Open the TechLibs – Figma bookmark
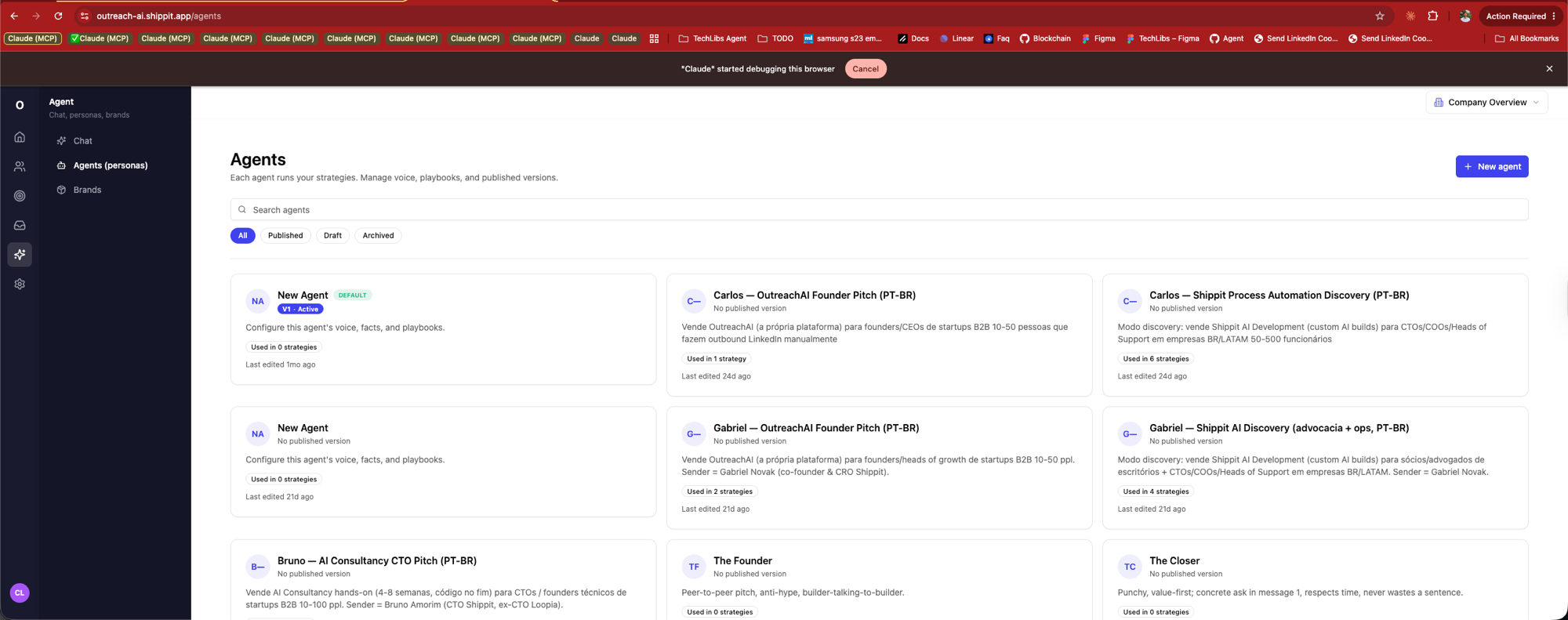This screenshot has height=620, width=1568. coord(1162,38)
